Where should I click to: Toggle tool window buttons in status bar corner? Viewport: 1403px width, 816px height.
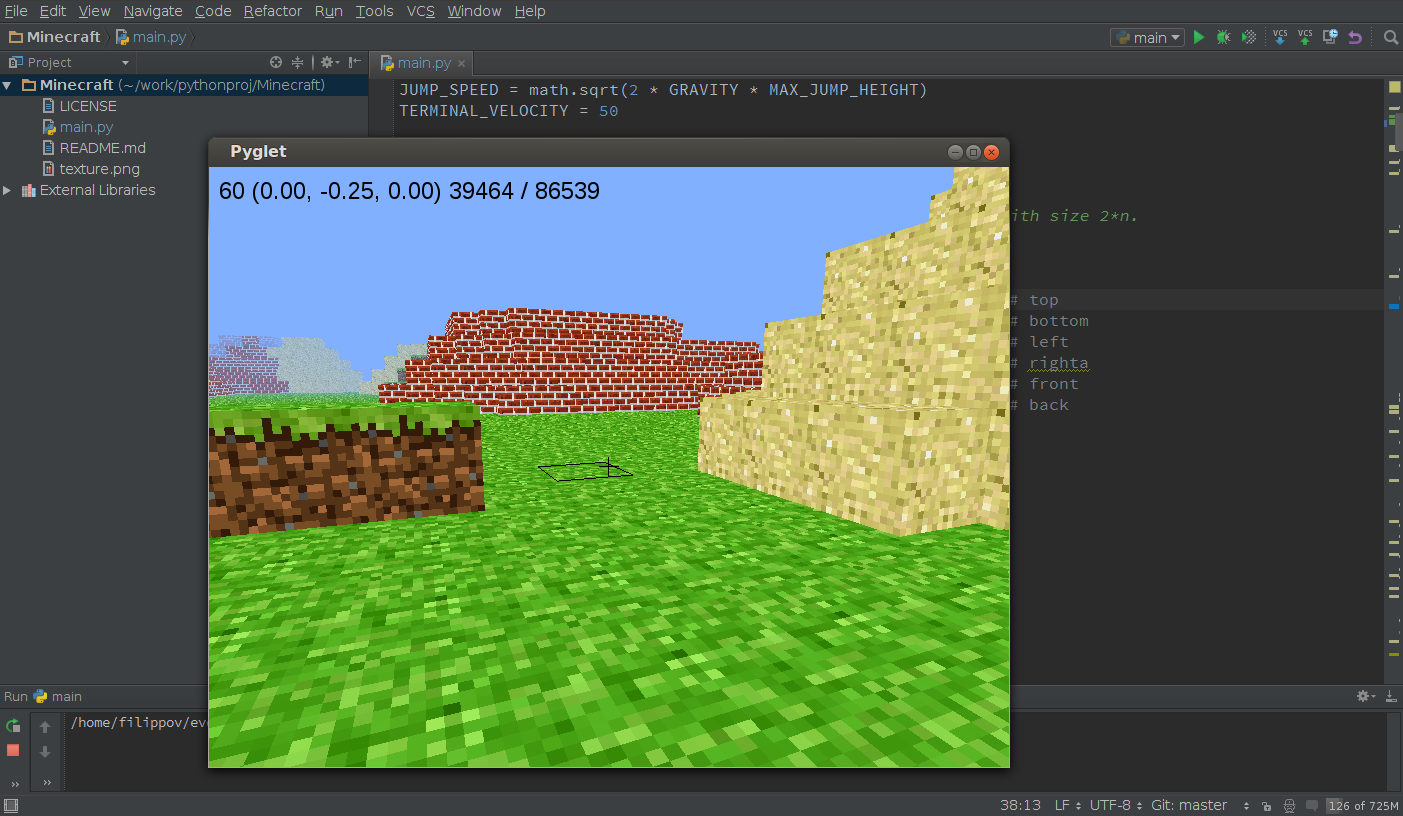(x=10, y=806)
